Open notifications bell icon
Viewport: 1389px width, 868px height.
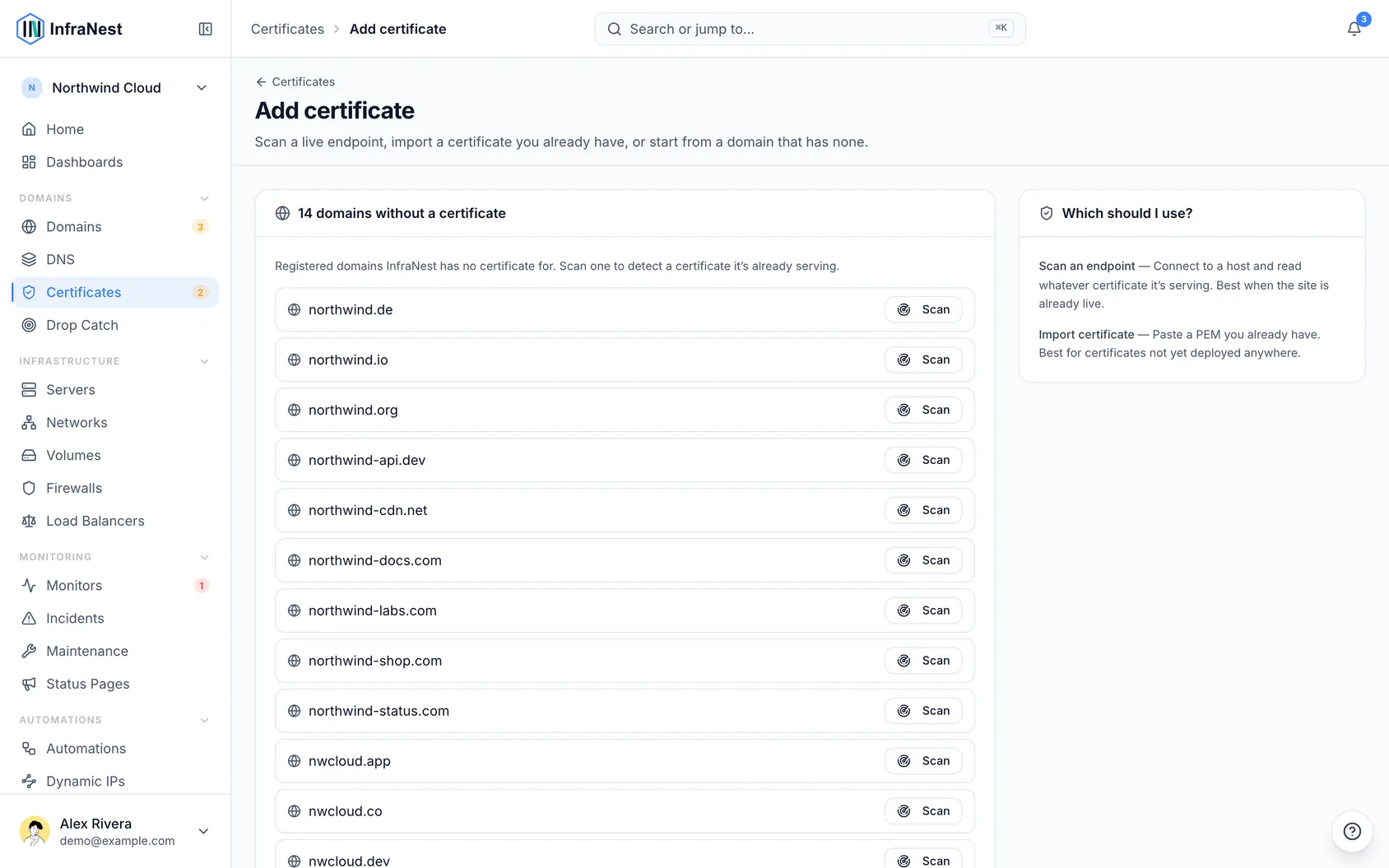click(1354, 29)
